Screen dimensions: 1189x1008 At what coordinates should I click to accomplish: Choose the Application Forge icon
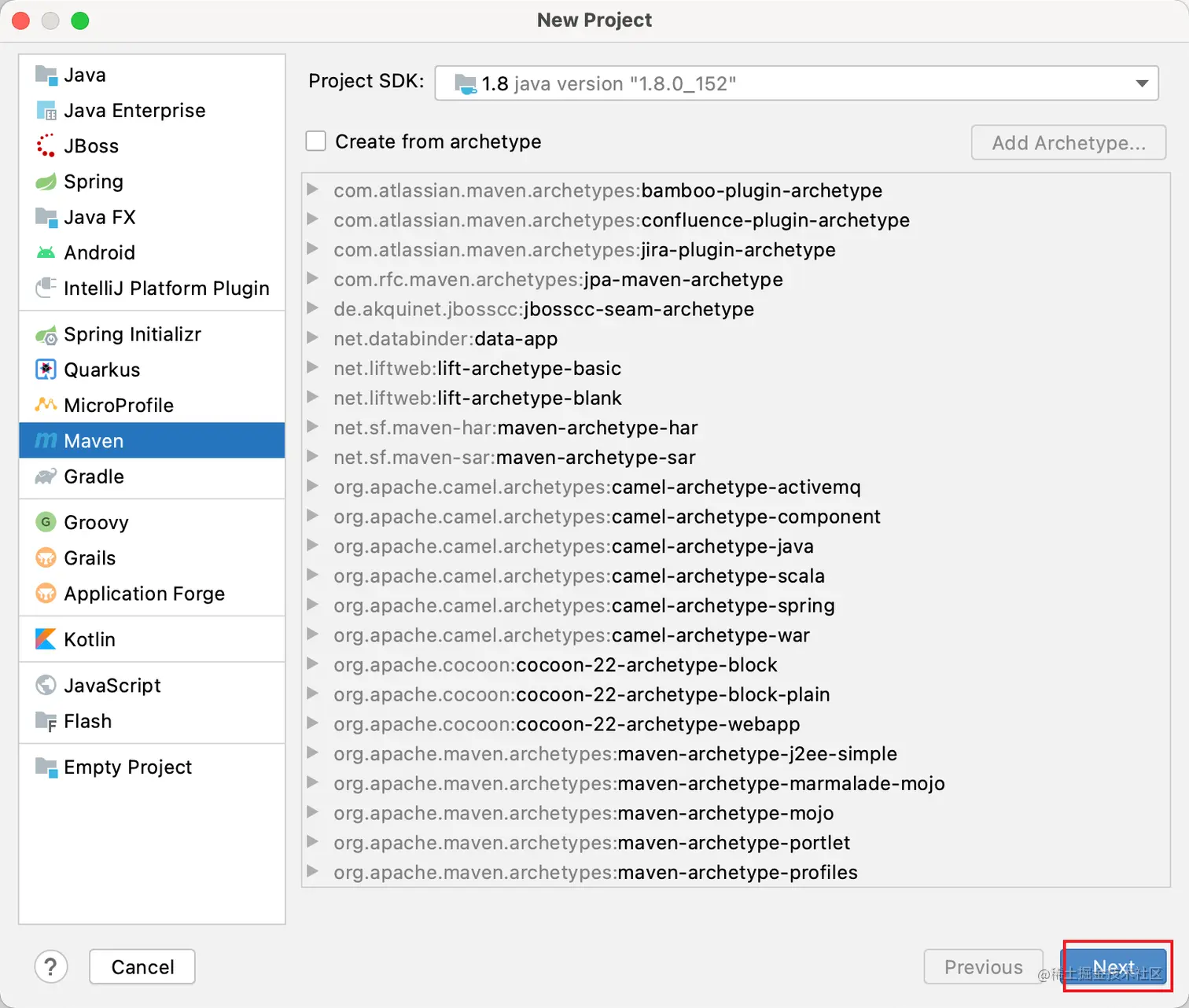click(x=46, y=593)
